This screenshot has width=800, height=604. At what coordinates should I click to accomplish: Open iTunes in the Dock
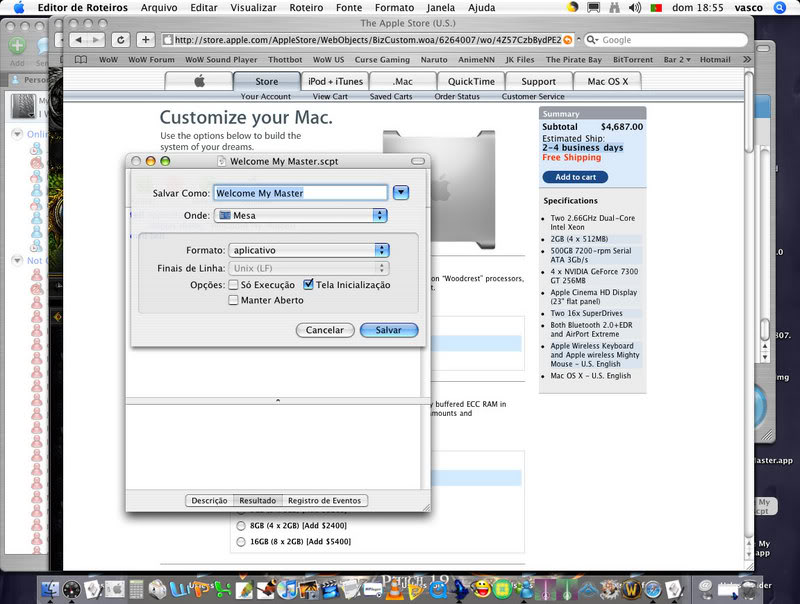point(288,589)
